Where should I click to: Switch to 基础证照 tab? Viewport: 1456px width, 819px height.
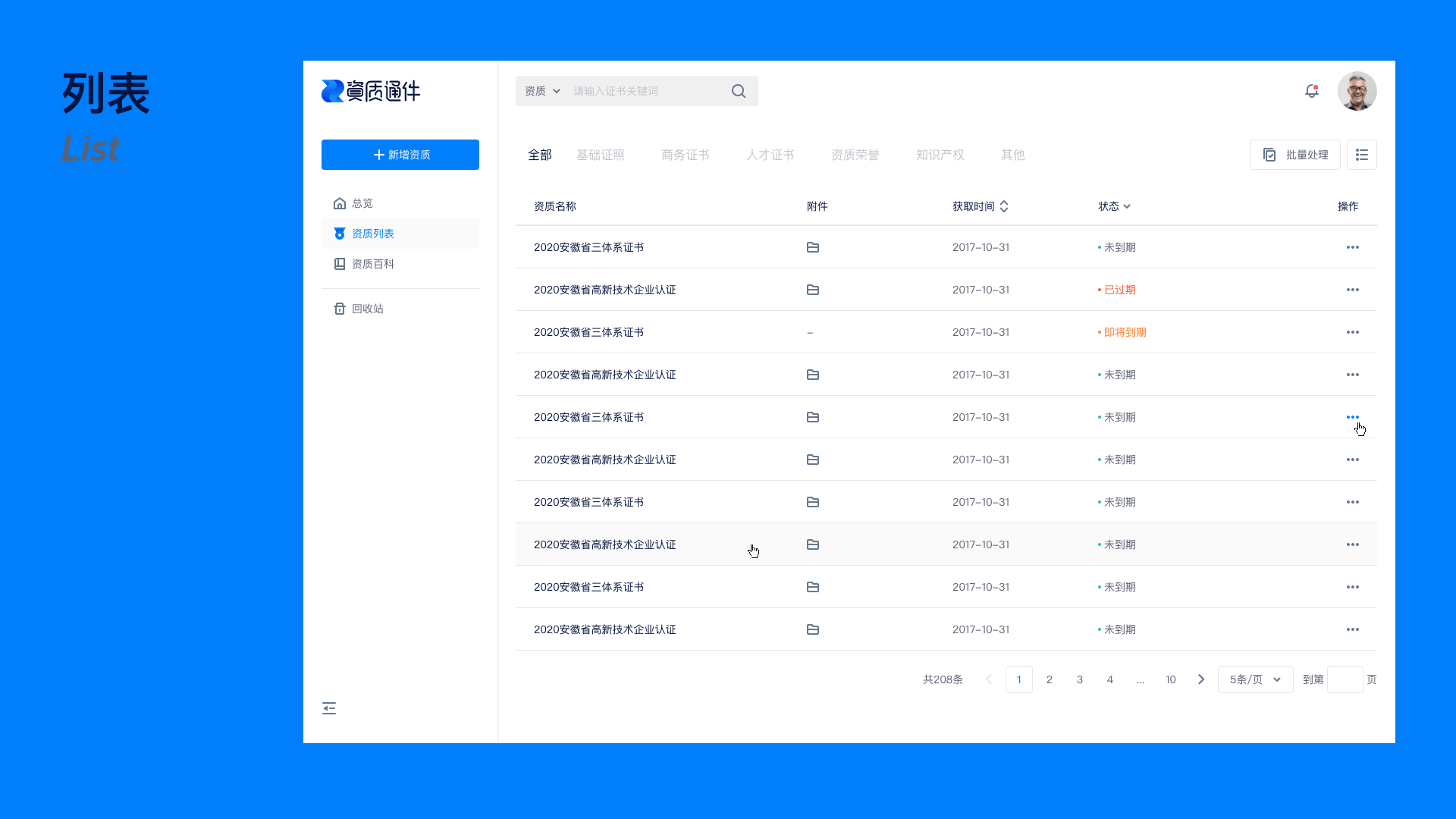click(x=600, y=155)
